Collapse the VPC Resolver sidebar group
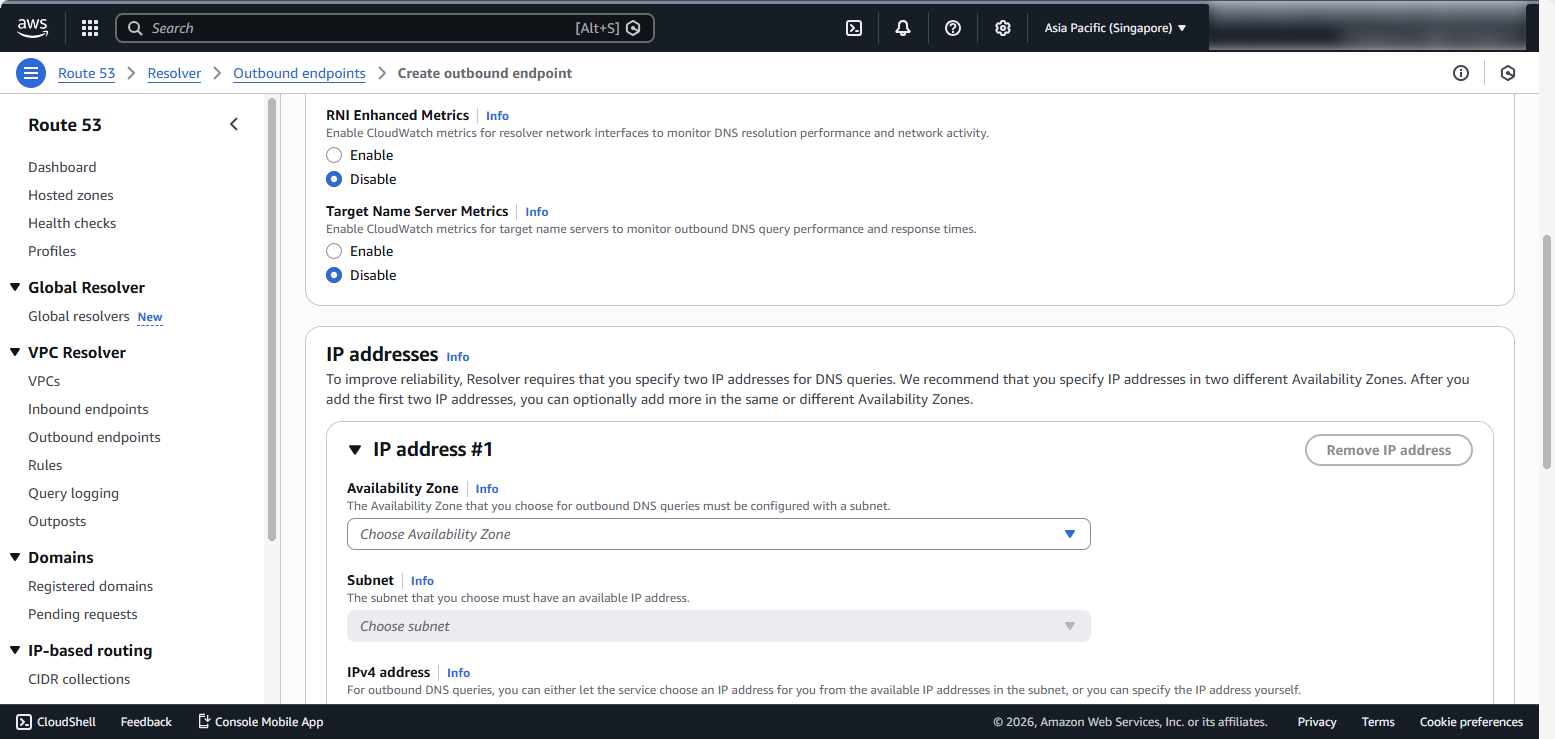Screen dimensions: 1555x739 [15, 352]
